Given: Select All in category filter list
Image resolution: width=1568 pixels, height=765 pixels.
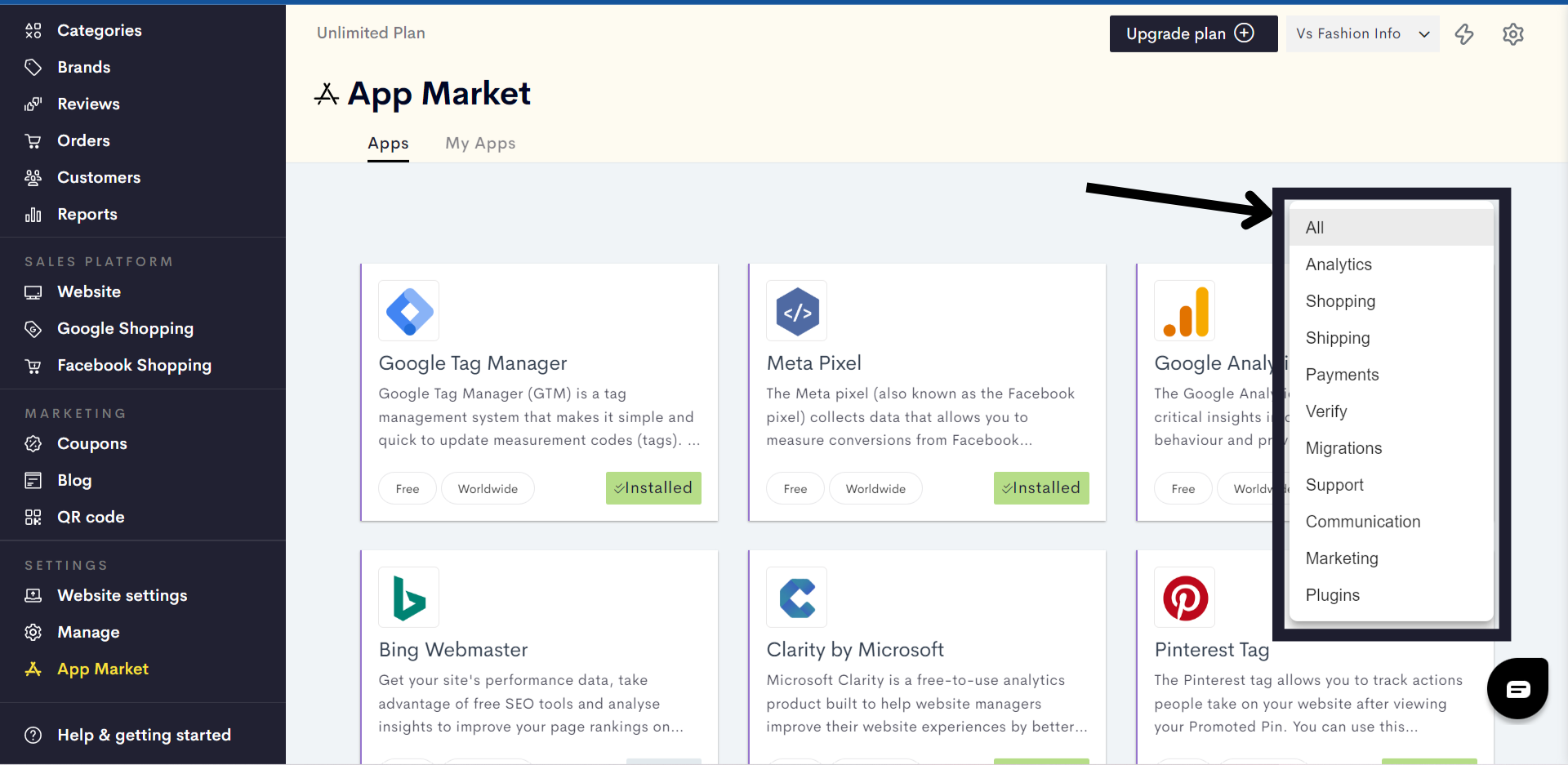Looking at the screenshot, I should 1392,228.
